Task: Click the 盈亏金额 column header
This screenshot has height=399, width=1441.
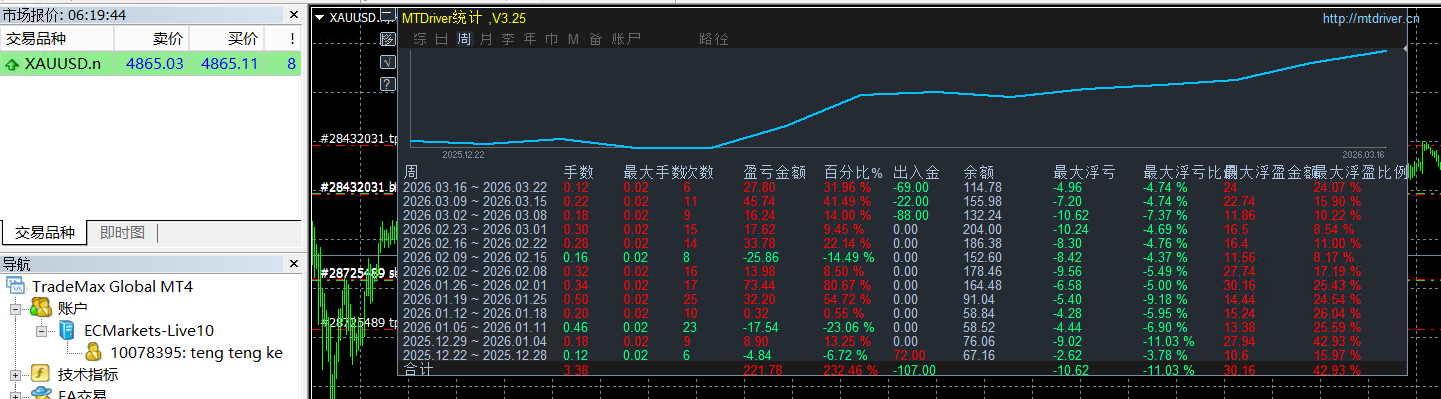Action: pos(775,172)
